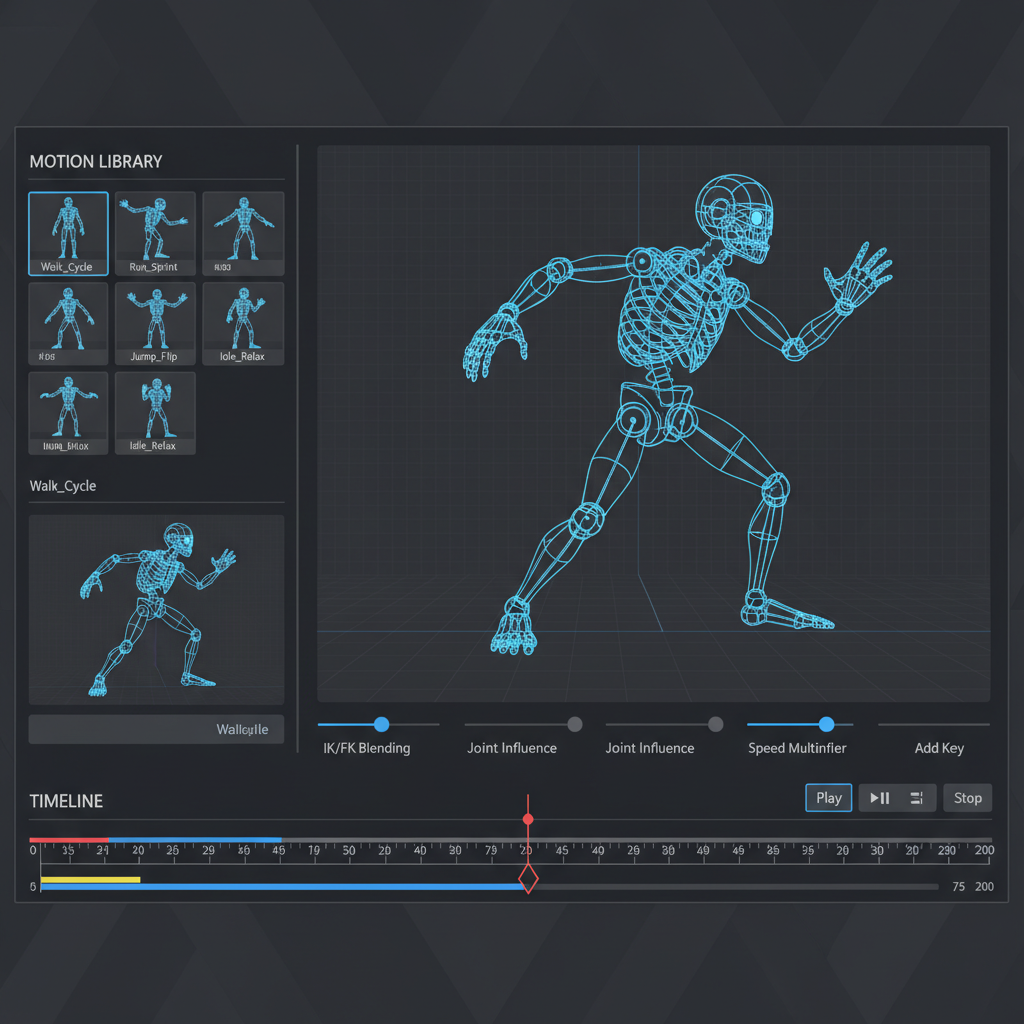Select the Jump_Flip motion preset
This screenshot has height=1024, width=1024.
(155, 322)
